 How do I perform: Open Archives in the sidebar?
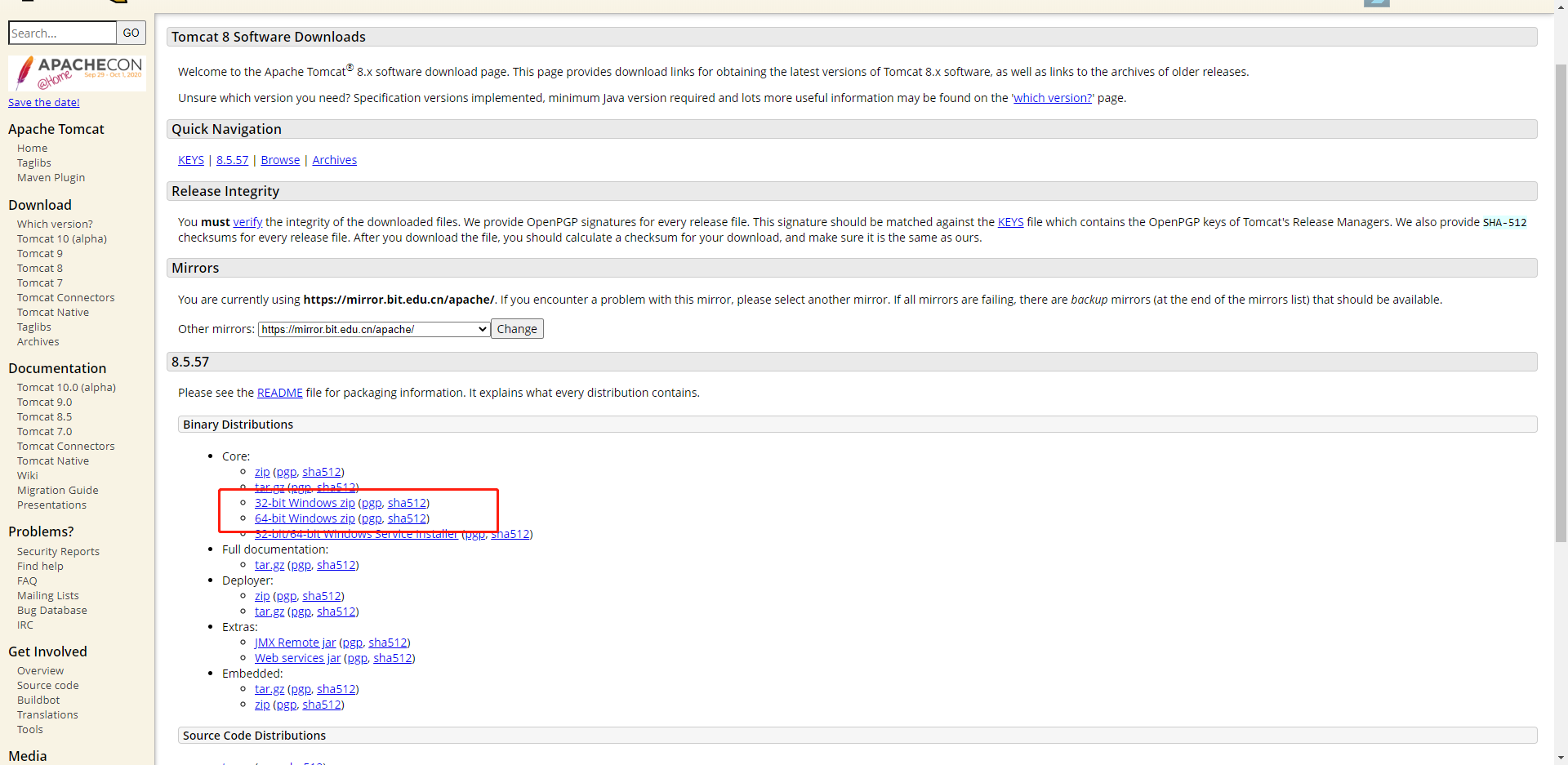click(x=38, y=342)
